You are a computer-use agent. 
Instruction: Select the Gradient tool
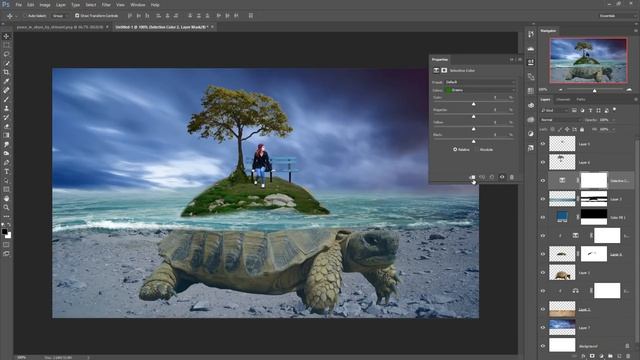(x=6, y=136)
